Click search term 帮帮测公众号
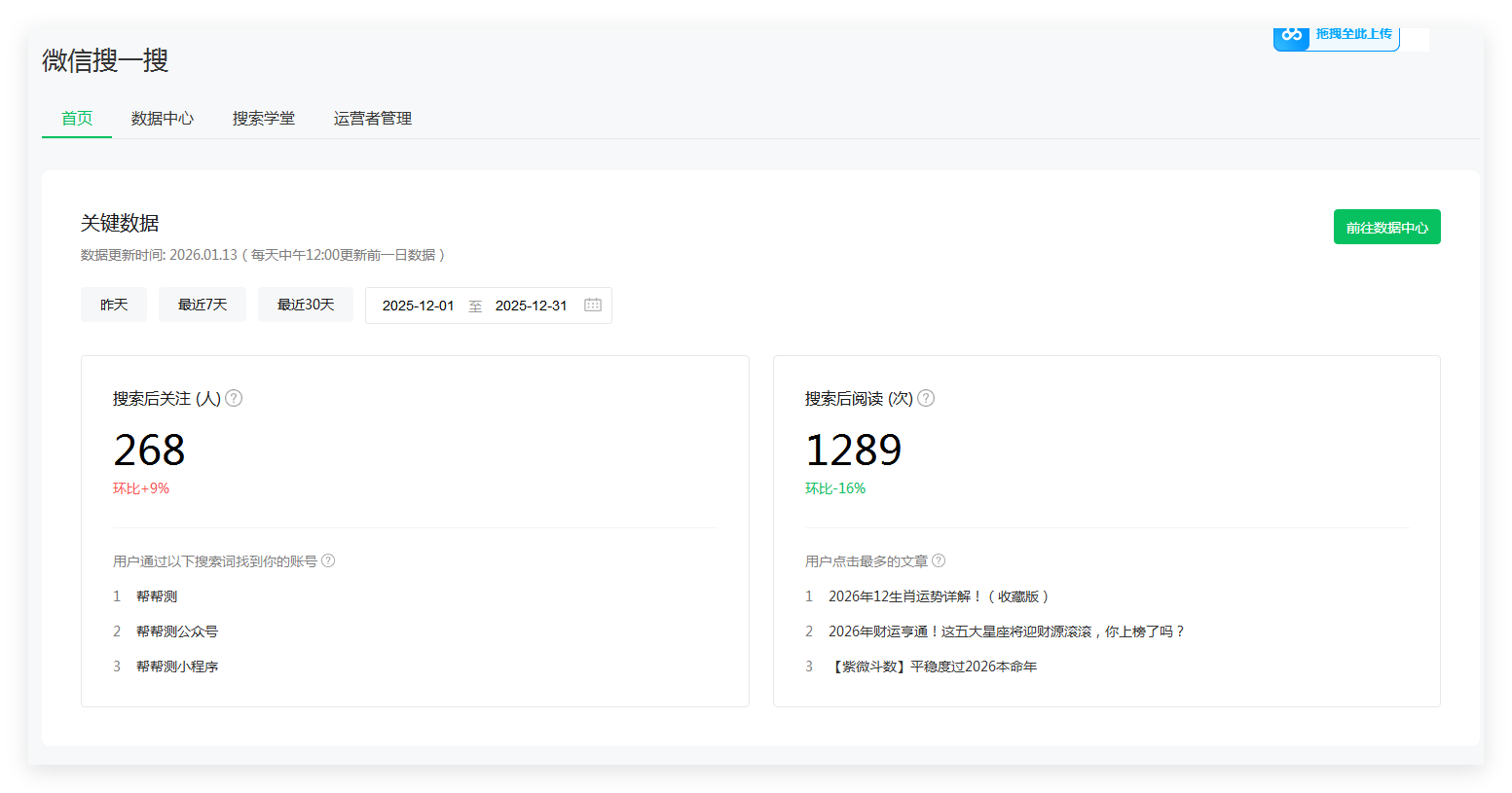This screenshot has width=1512, height=793. point(177,631)
